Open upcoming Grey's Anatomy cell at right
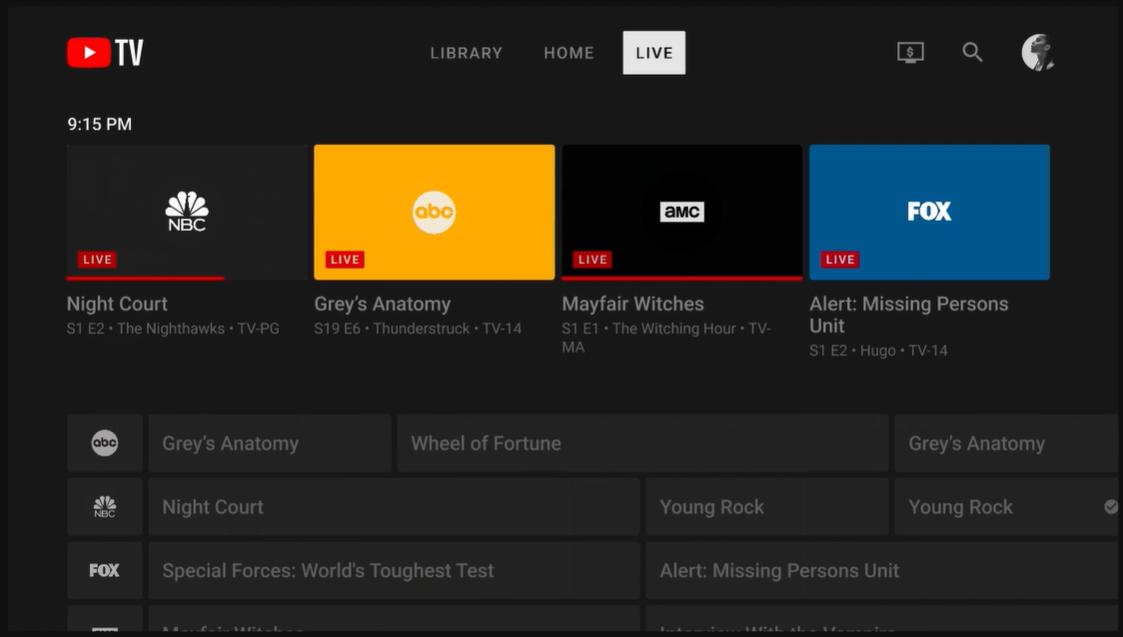 click(1008, 443)
